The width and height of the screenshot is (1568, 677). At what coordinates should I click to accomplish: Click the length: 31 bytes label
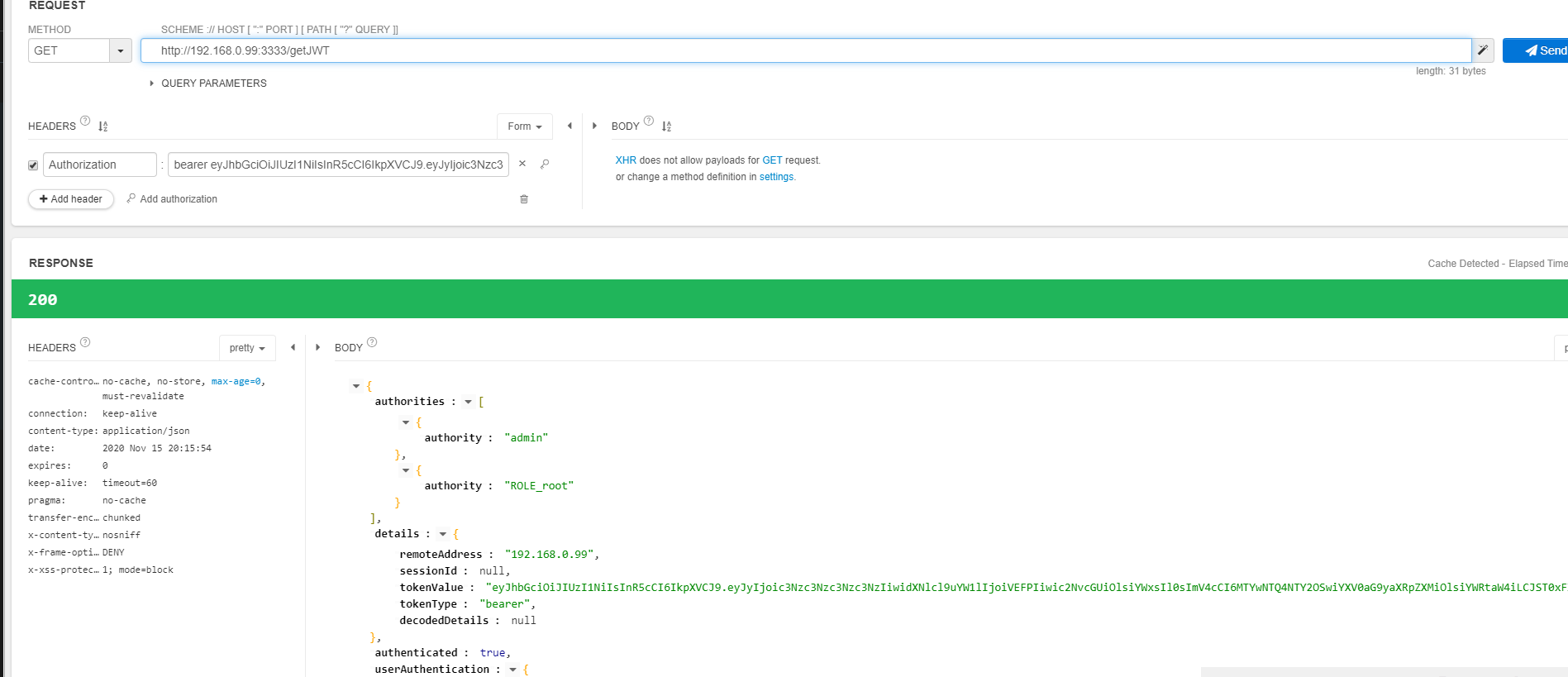click(x=1451, y=71)
